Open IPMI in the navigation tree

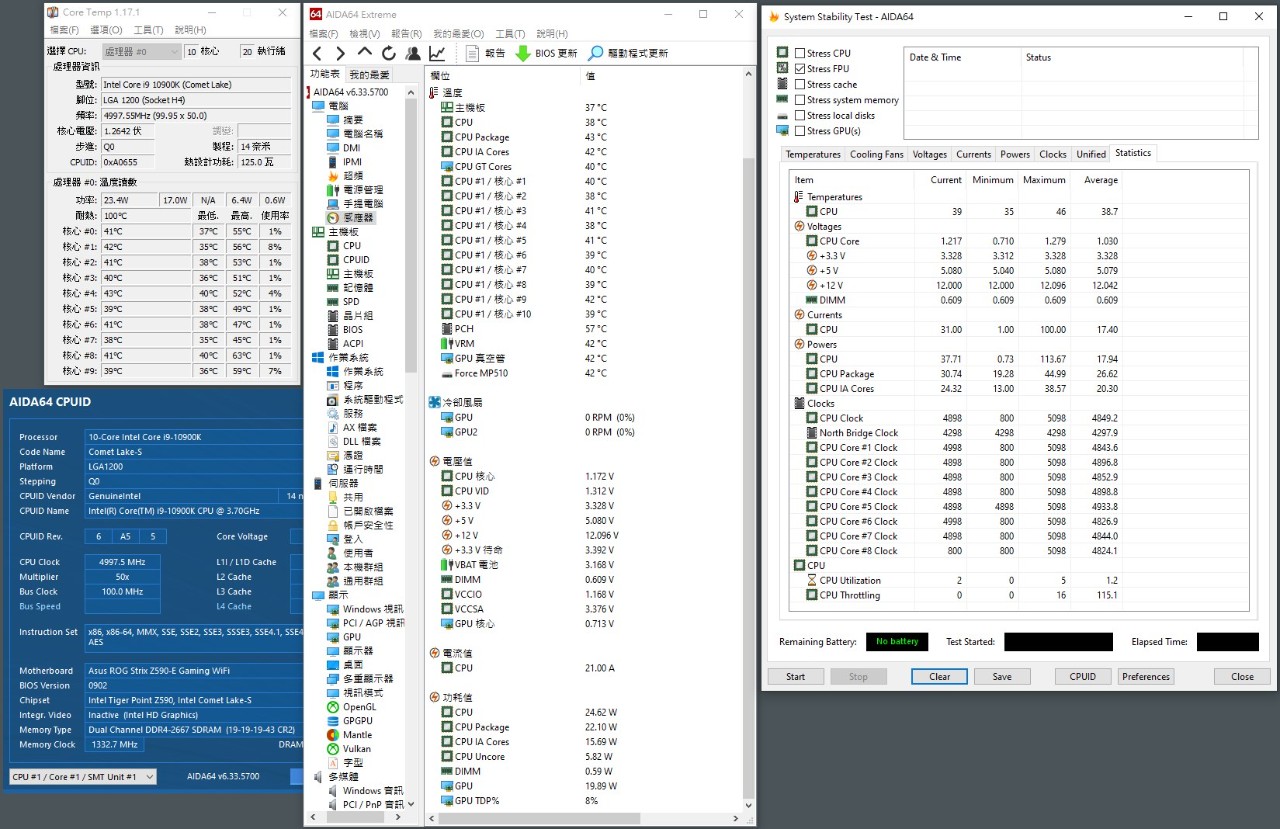(352, 161)
